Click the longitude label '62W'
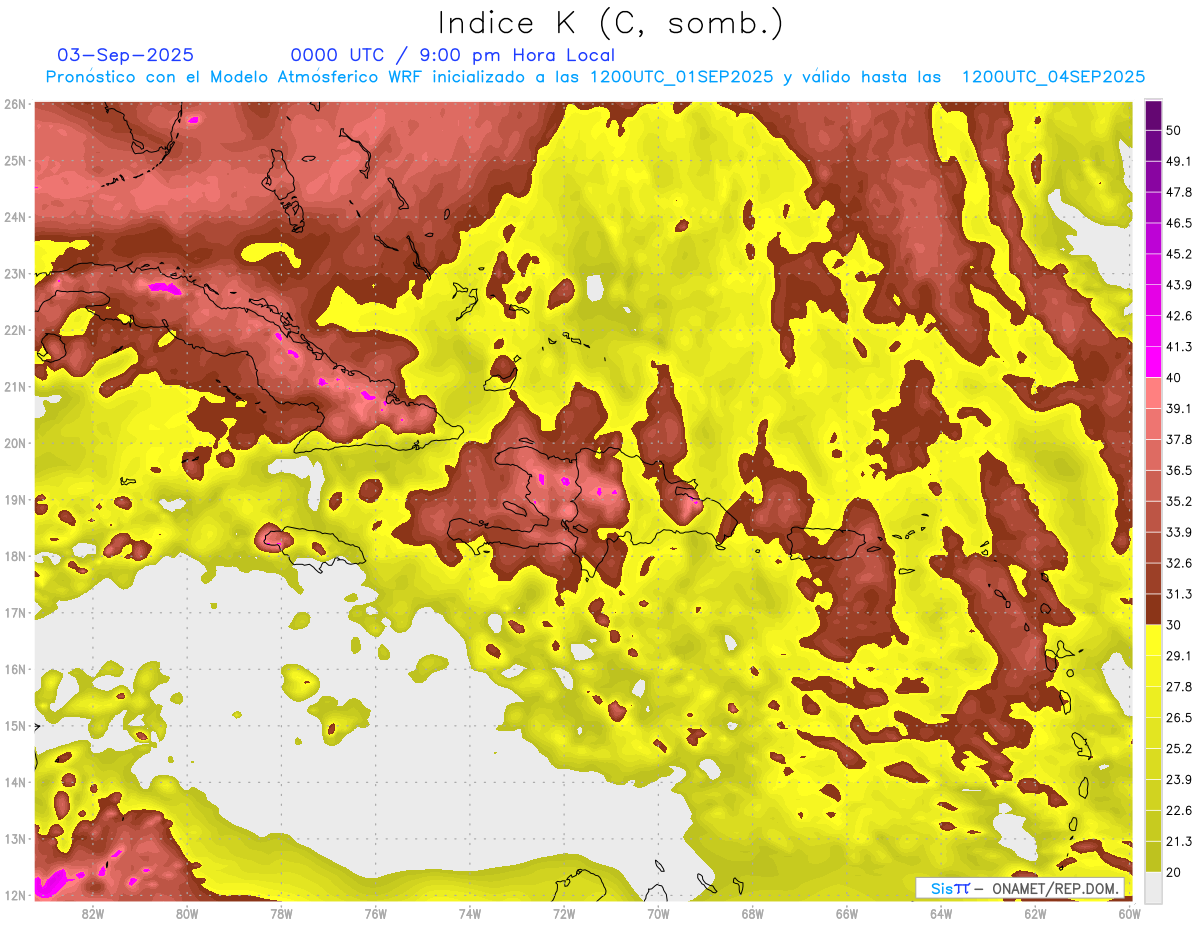Image resolution: width=1200 pixels, height=927 pixels. [1035, 913]
